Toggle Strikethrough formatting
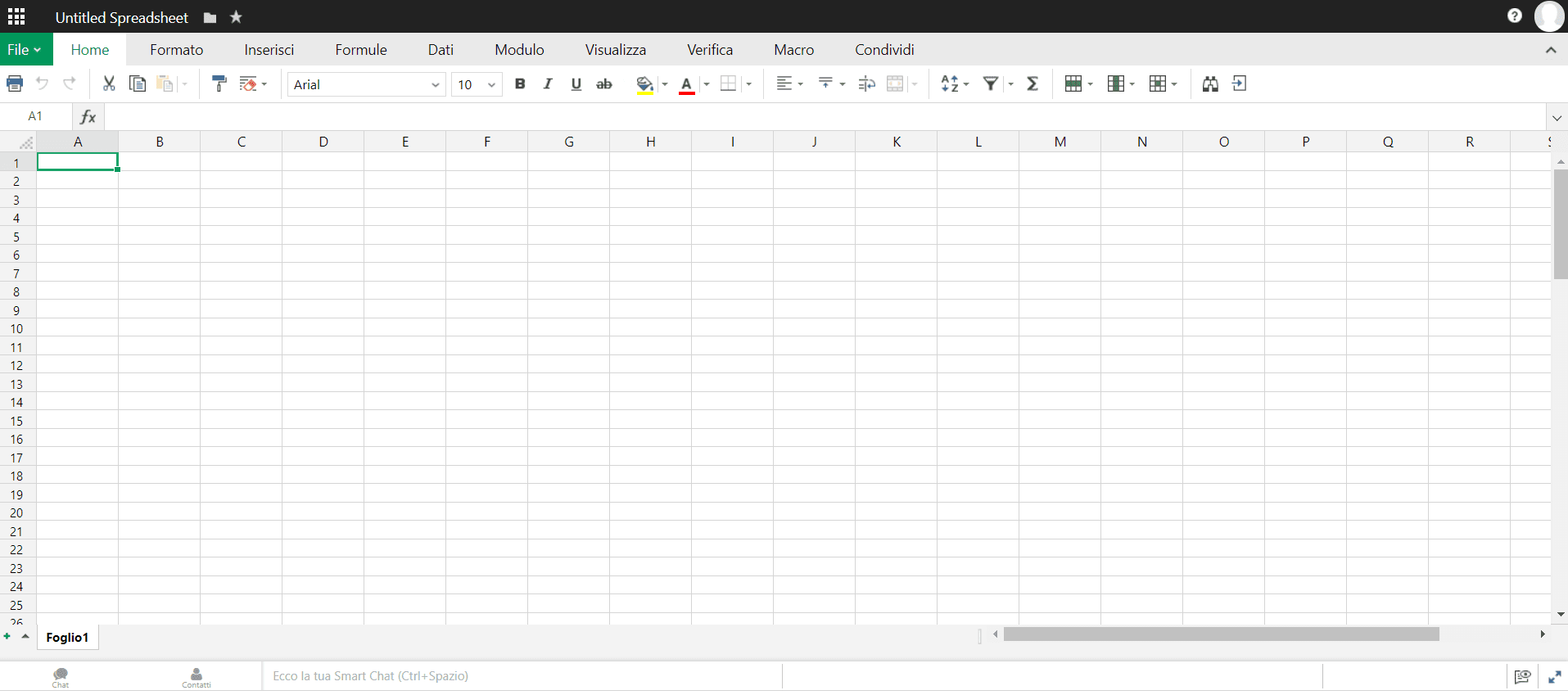Viewport: 1568px width, 695px height. [604, 83]
